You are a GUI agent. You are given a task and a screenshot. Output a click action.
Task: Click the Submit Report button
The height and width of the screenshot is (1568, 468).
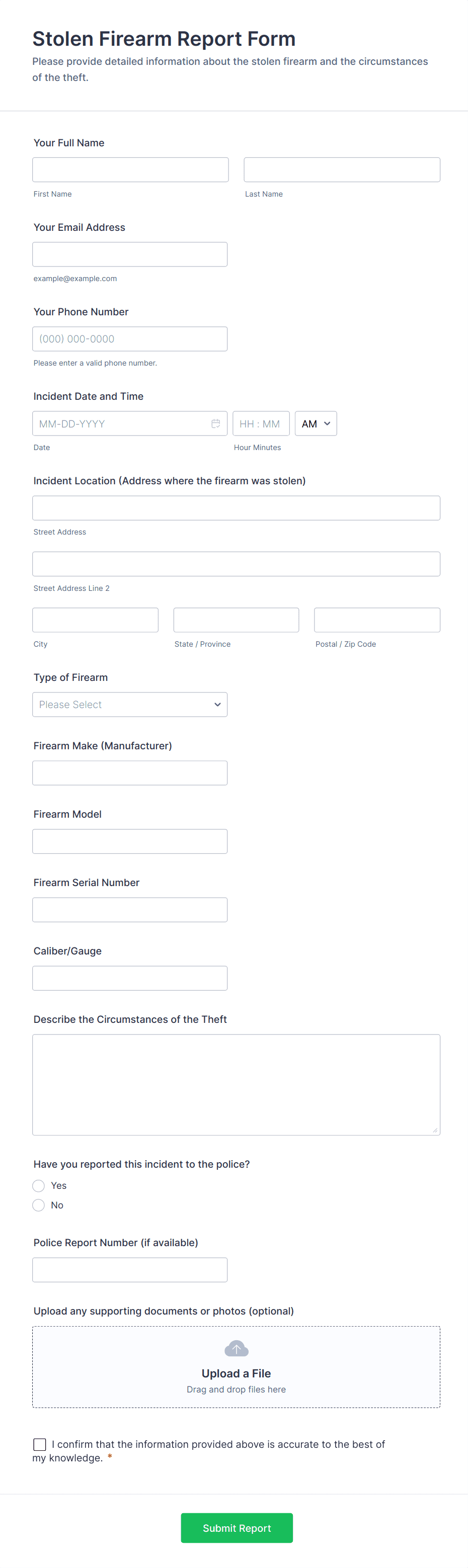237,1528
